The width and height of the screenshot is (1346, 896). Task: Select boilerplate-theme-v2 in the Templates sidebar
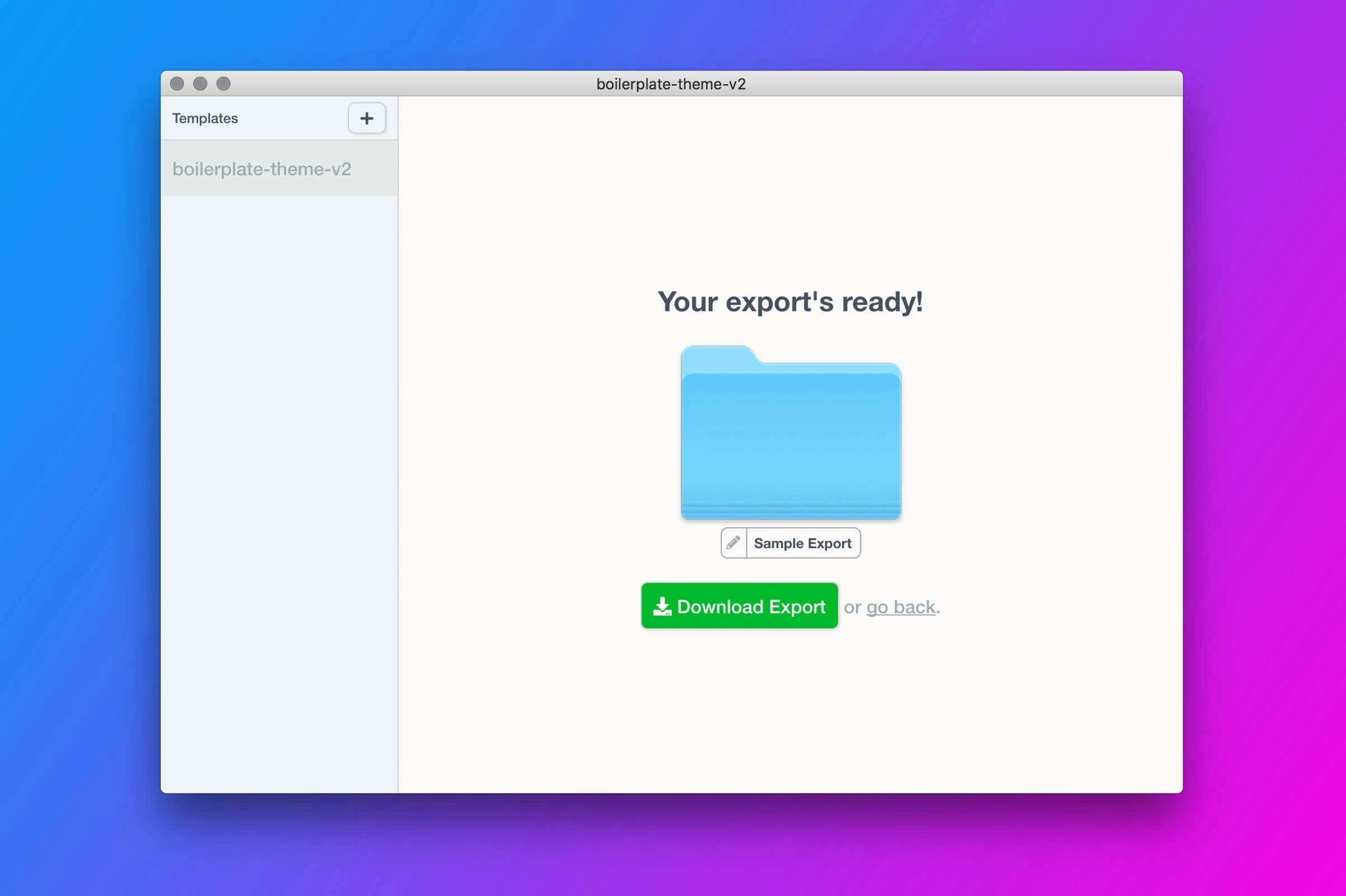click(262, 169)
